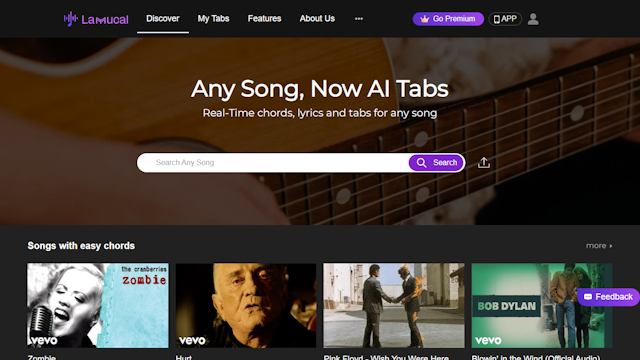This screenshot has height=360, width=640.
Task: Switch to the Discover tab
Action: click(163, 19)
